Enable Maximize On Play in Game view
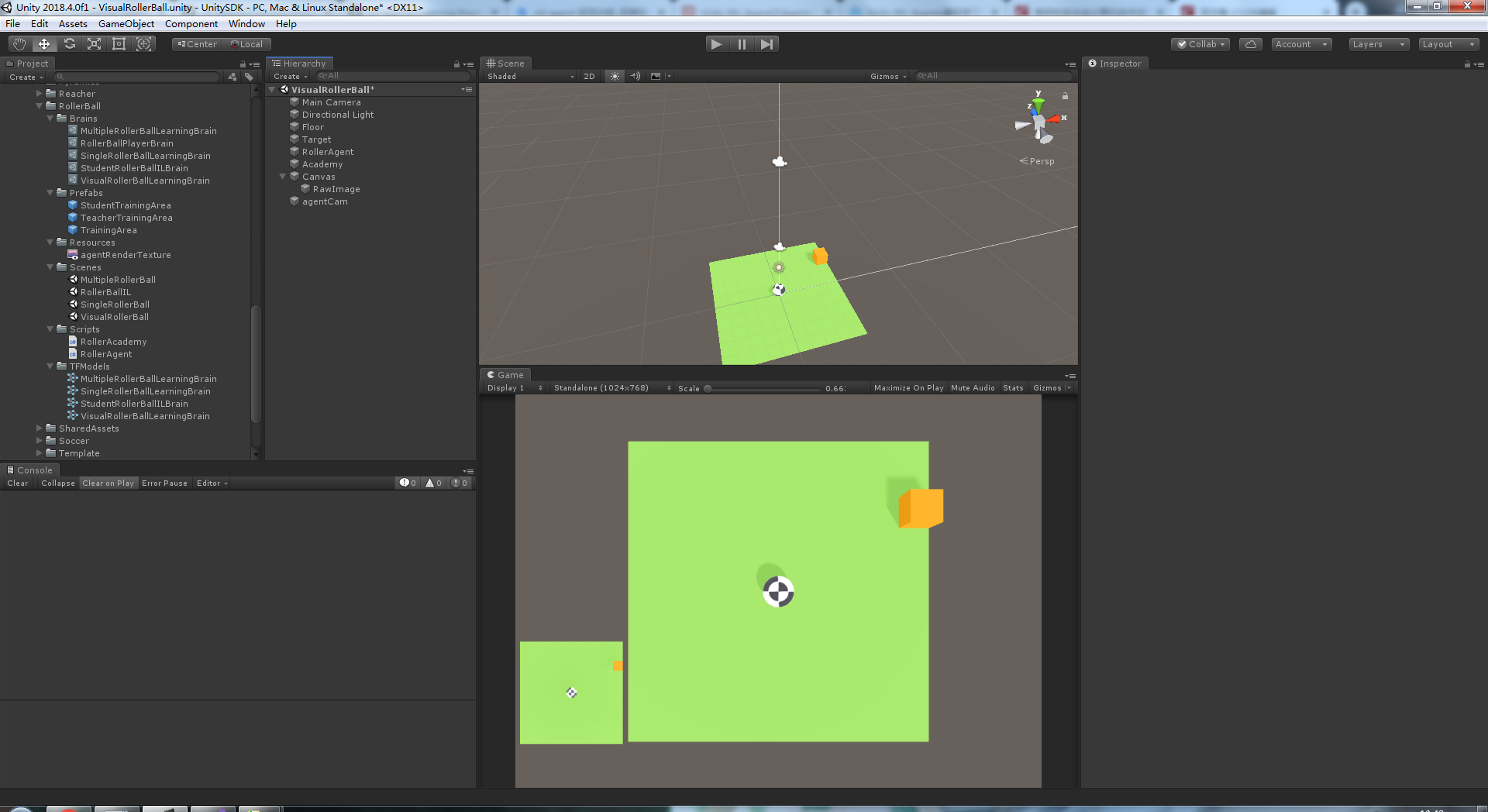This screenshot has width=1488, height=812. click(x=908, y=387)
